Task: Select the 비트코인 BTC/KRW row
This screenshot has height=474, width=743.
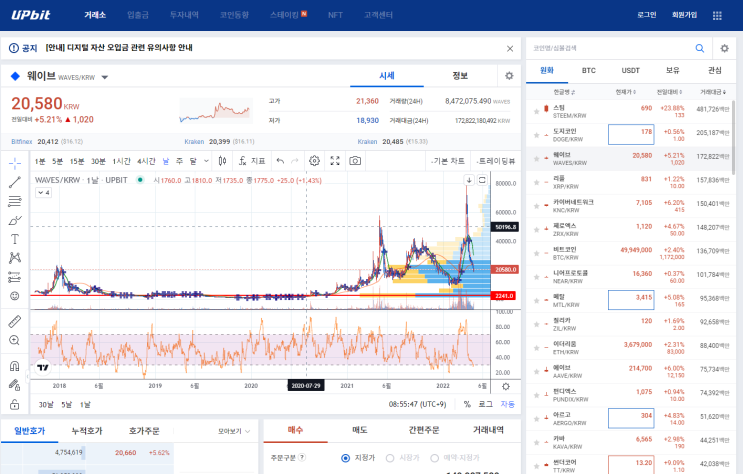Action: pyautogui.click(x=631, y=253)
